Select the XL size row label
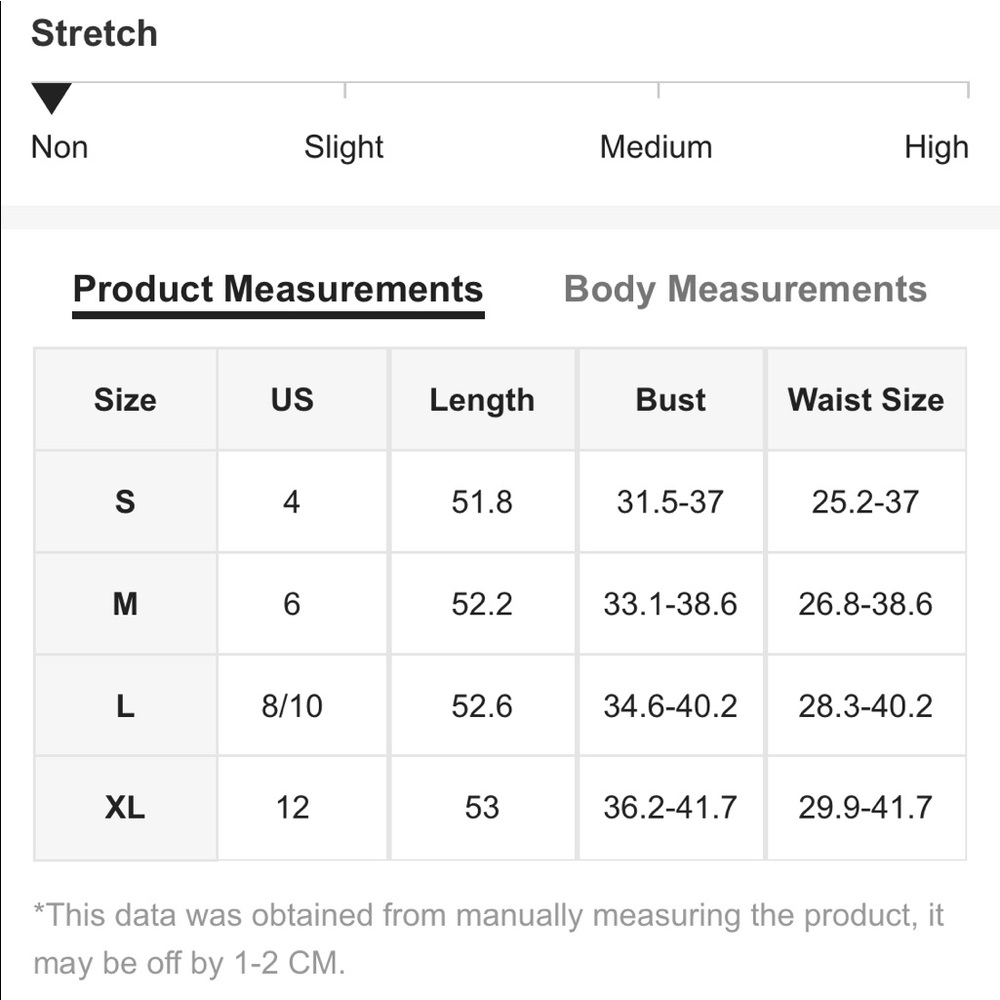The width and height of the screenshot is (1000, 1000). coord(125,807)
